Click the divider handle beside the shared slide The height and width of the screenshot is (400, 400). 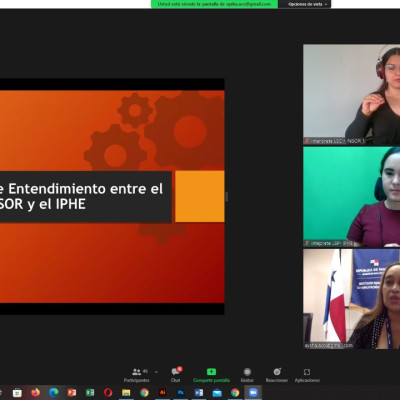[x=227, y=197]
